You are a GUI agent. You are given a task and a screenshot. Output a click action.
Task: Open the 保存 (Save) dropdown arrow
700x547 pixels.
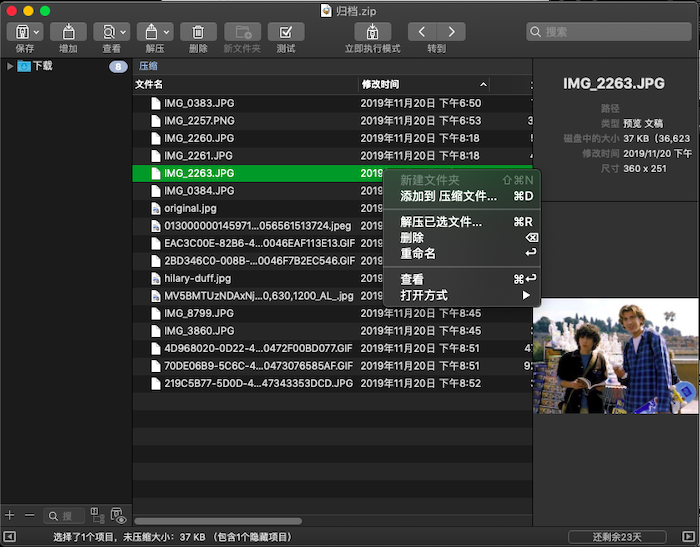tap(36, 32)
